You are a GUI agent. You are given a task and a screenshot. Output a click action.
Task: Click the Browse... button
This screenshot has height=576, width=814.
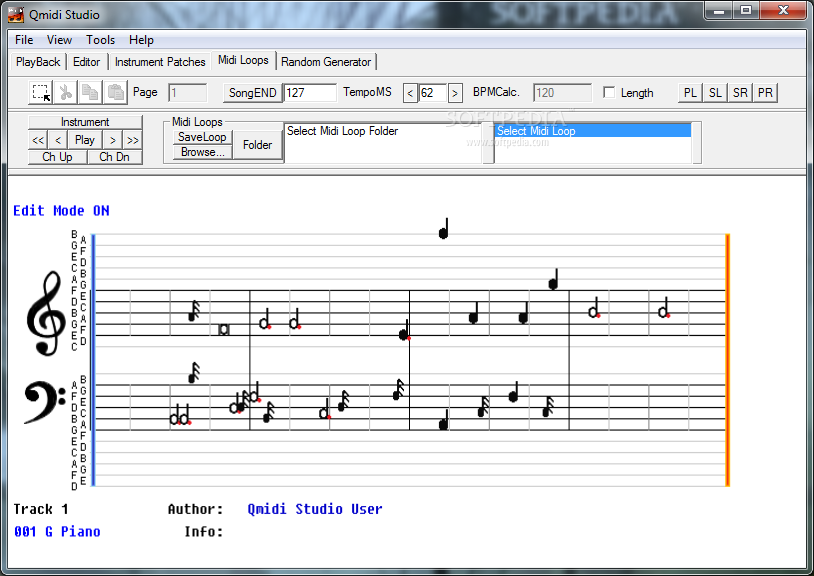[x=202, y=152]
